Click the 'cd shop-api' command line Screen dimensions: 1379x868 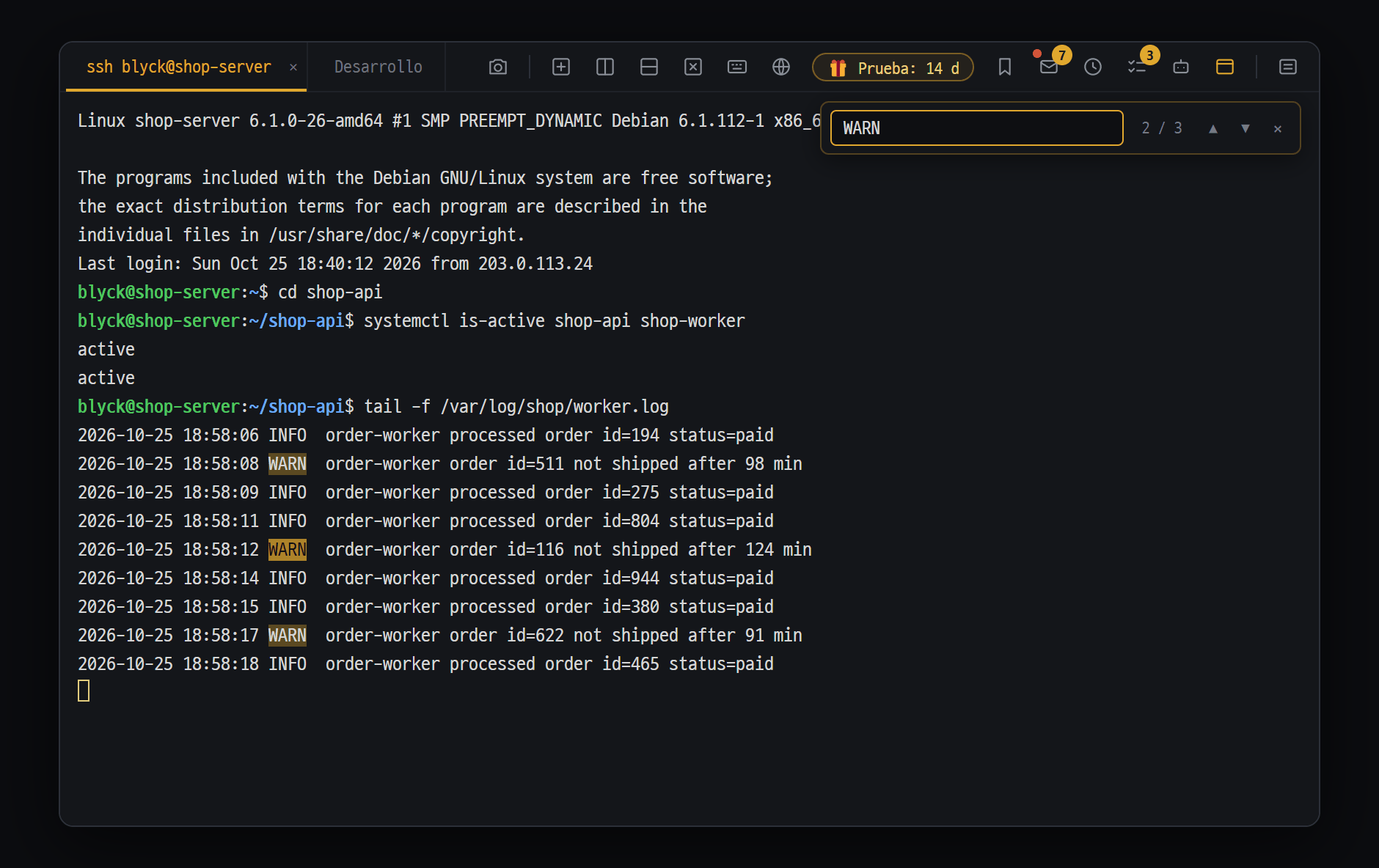click(x=330, y=293)
